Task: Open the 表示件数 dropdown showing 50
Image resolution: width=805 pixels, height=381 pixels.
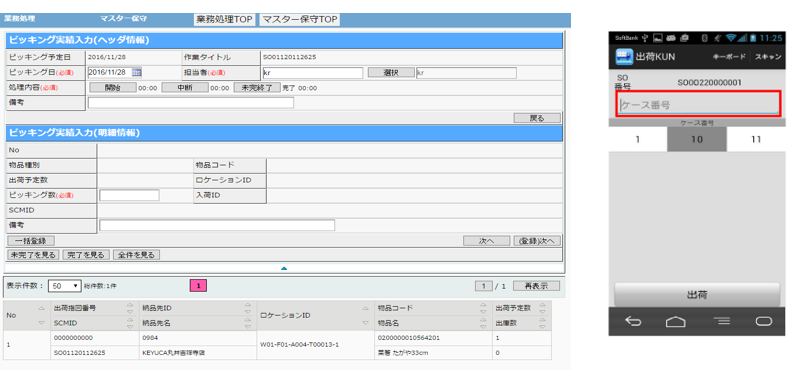Action: (x=64, y=286)
